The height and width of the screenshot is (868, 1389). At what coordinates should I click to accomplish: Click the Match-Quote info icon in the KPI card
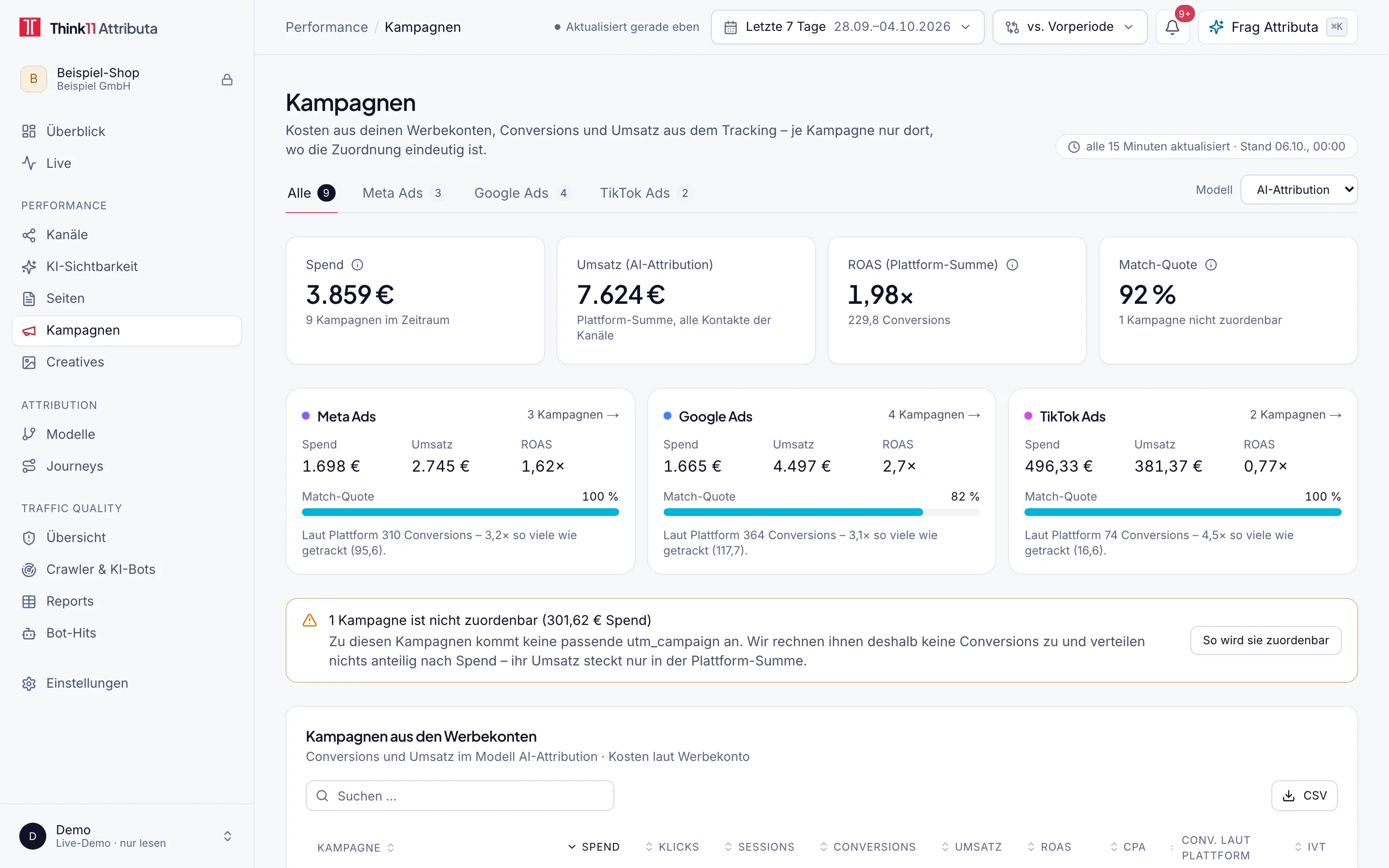point(1211,265)
